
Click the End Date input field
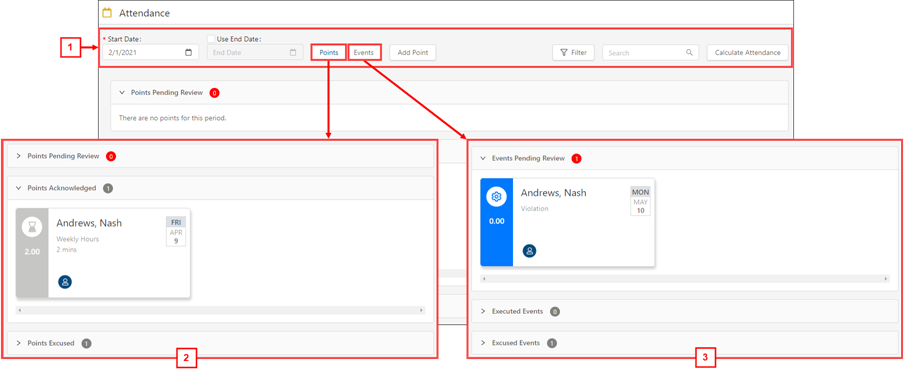tap(255, 52)
